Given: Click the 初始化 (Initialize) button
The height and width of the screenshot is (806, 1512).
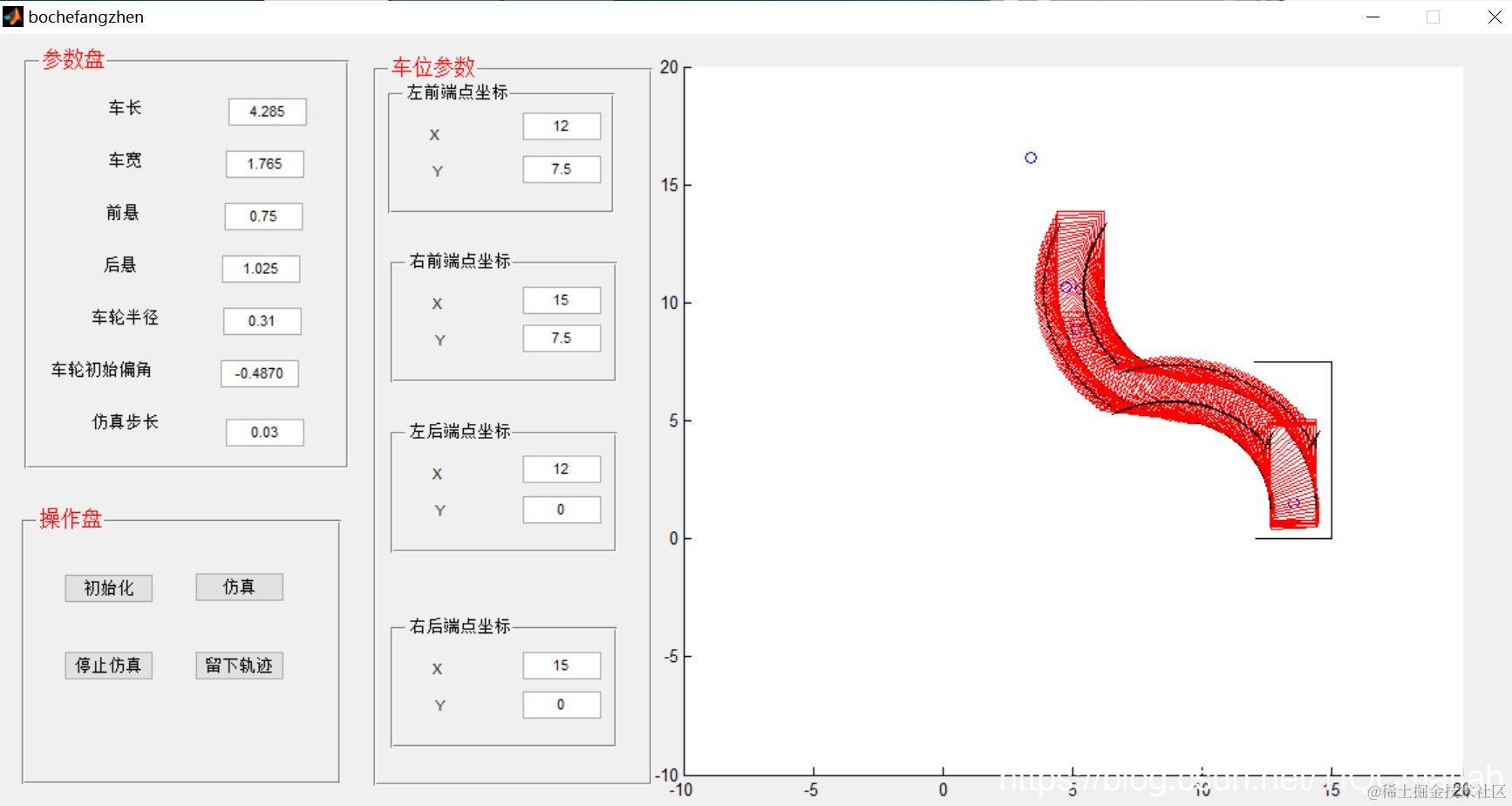Looking at the screenshot, I should click(108, 587).
